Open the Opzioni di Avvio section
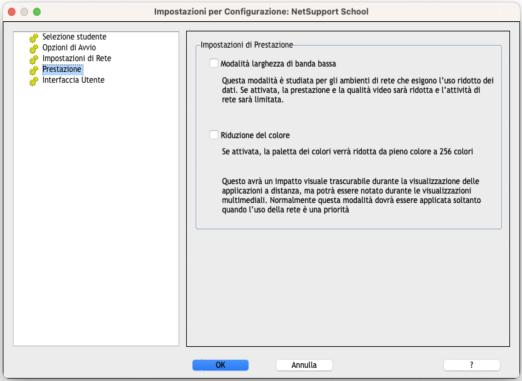This screenshot has height=381, width=522. [69, 47]
